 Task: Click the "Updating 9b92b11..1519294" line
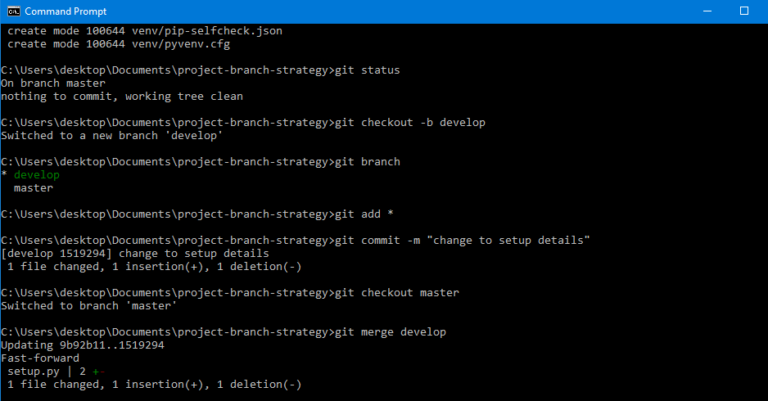(82, 344)
